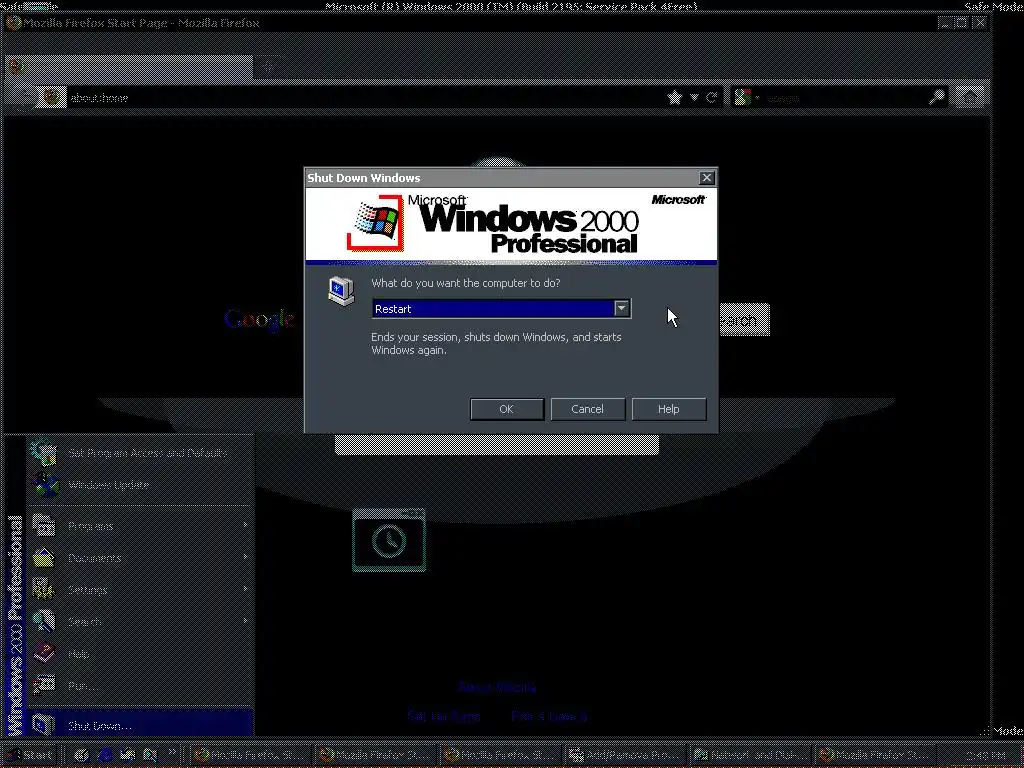The height and width of the screenshot is (768, 1024).
Task: Select the Mozilla Firefox Start Page tab
Action: 129,66
